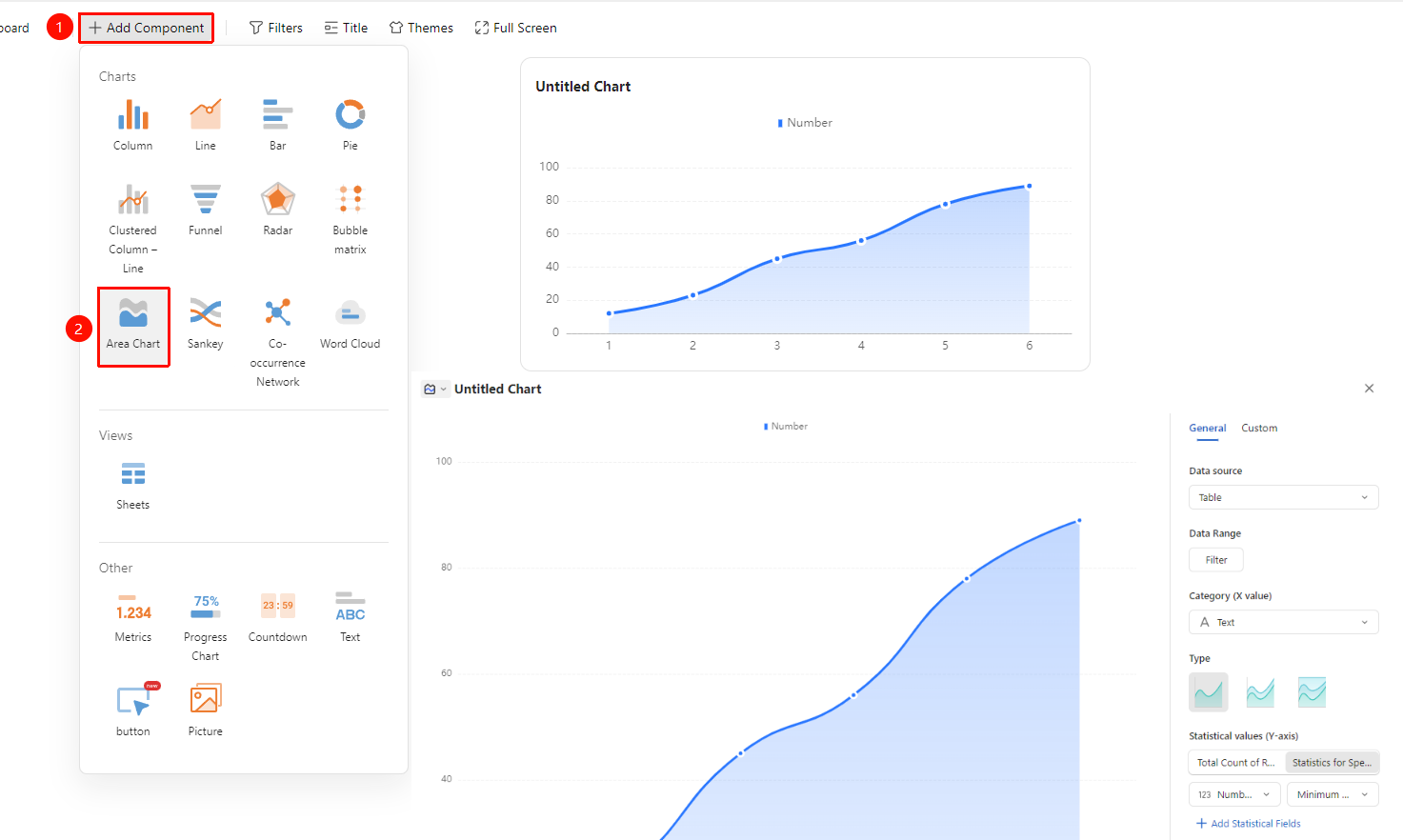Open the Number field dropdown
1403x840 pixels.
(1234, 794)
